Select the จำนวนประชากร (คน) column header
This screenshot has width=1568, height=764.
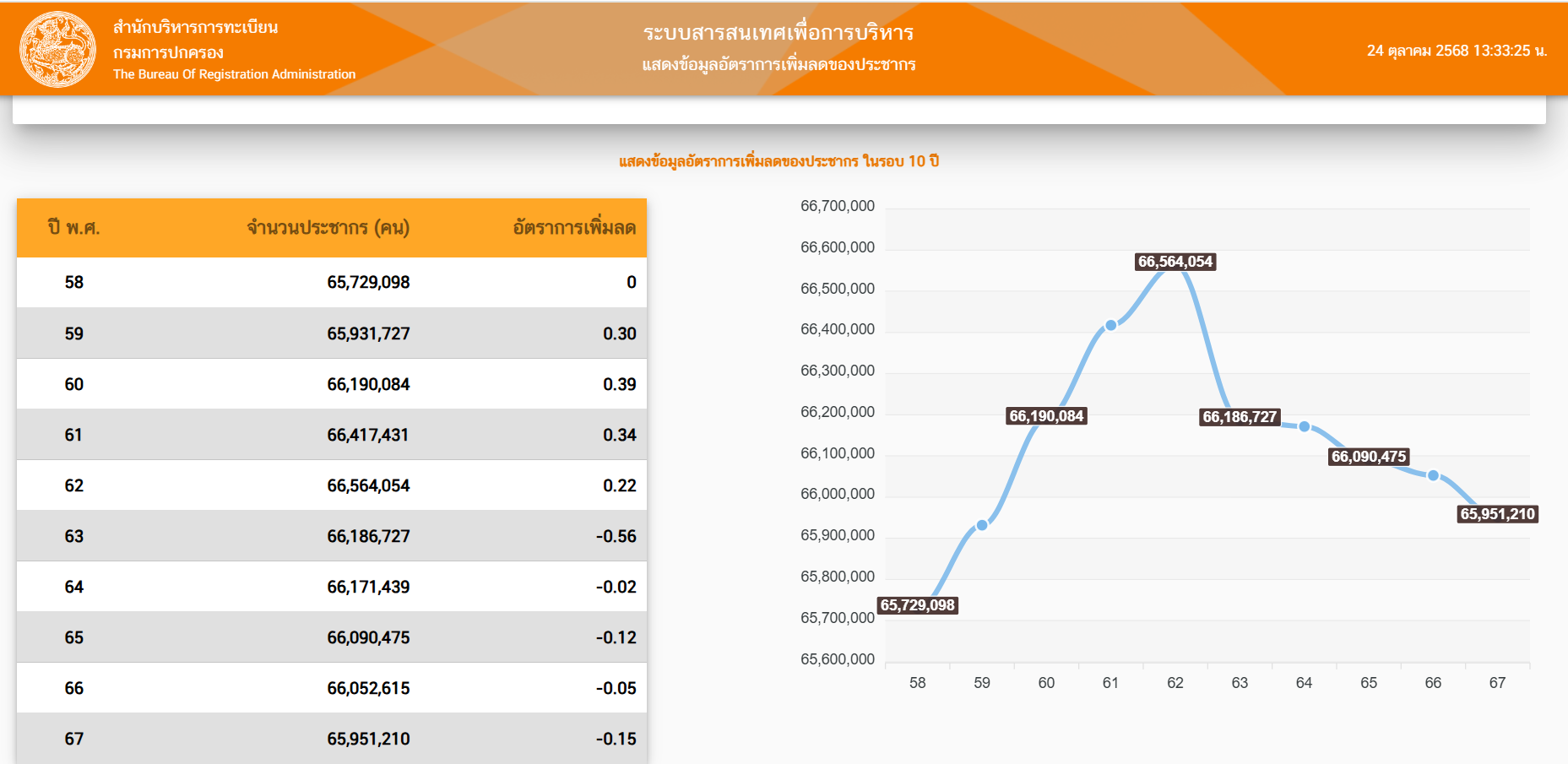tap(328, 228)
